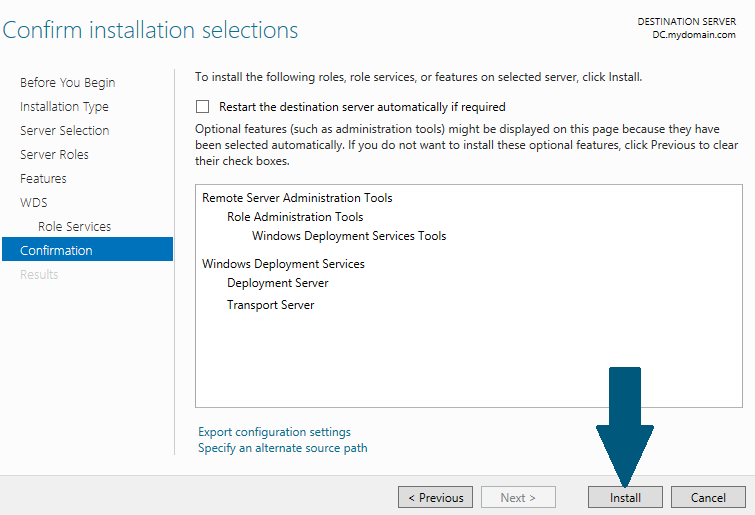Select the highlighted Confirmation step
The image size is (755, 515).
(x=87, y=249)
